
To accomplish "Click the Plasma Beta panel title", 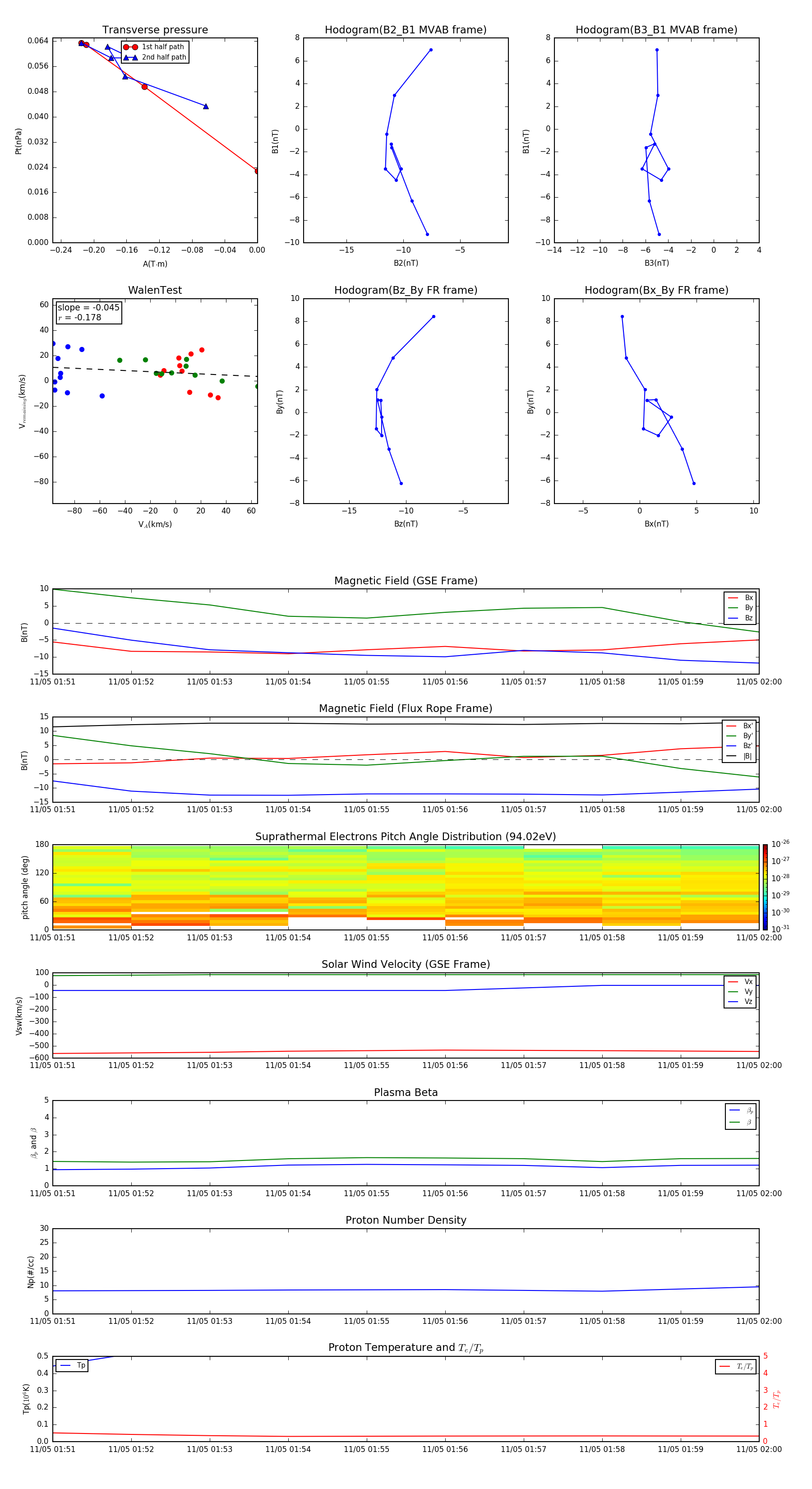I will [406, 1092].
